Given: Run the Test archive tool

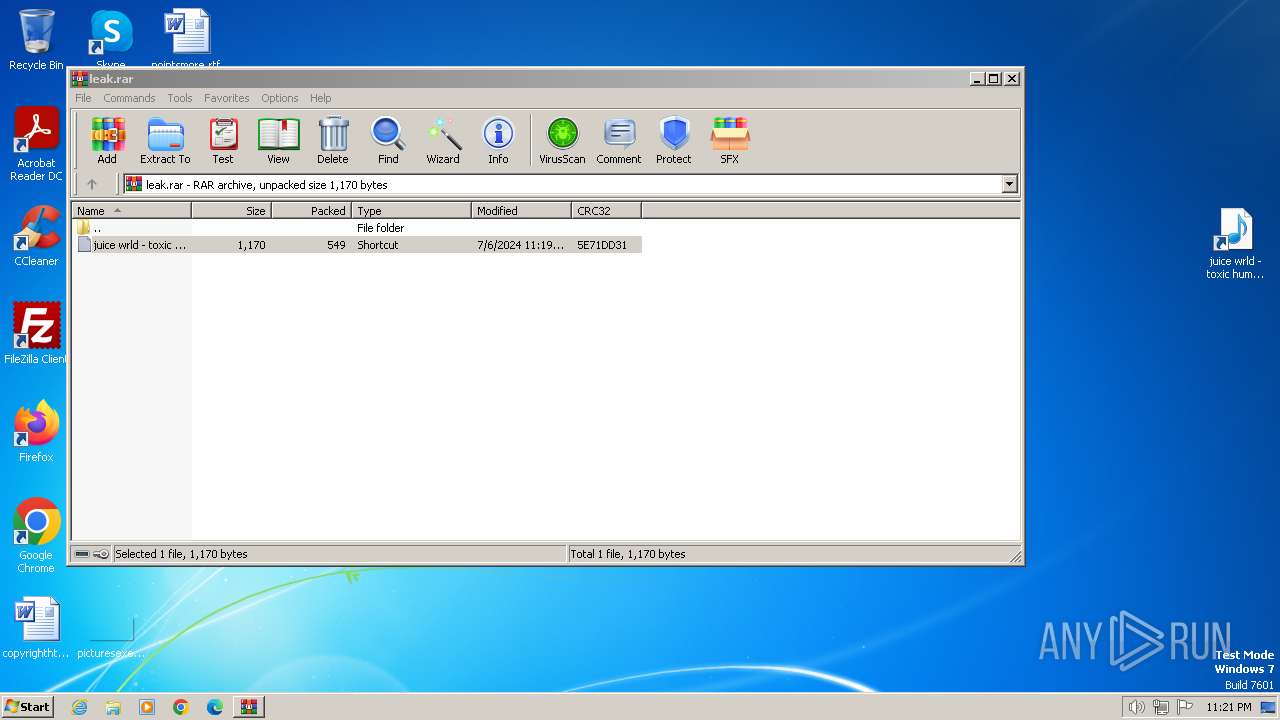Looking at the screenshot, I should click(223, 140).
